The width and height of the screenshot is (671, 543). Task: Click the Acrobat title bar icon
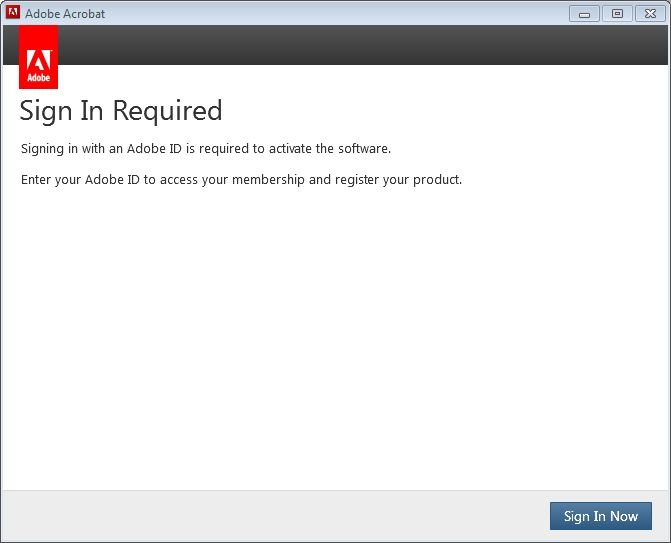12,12
